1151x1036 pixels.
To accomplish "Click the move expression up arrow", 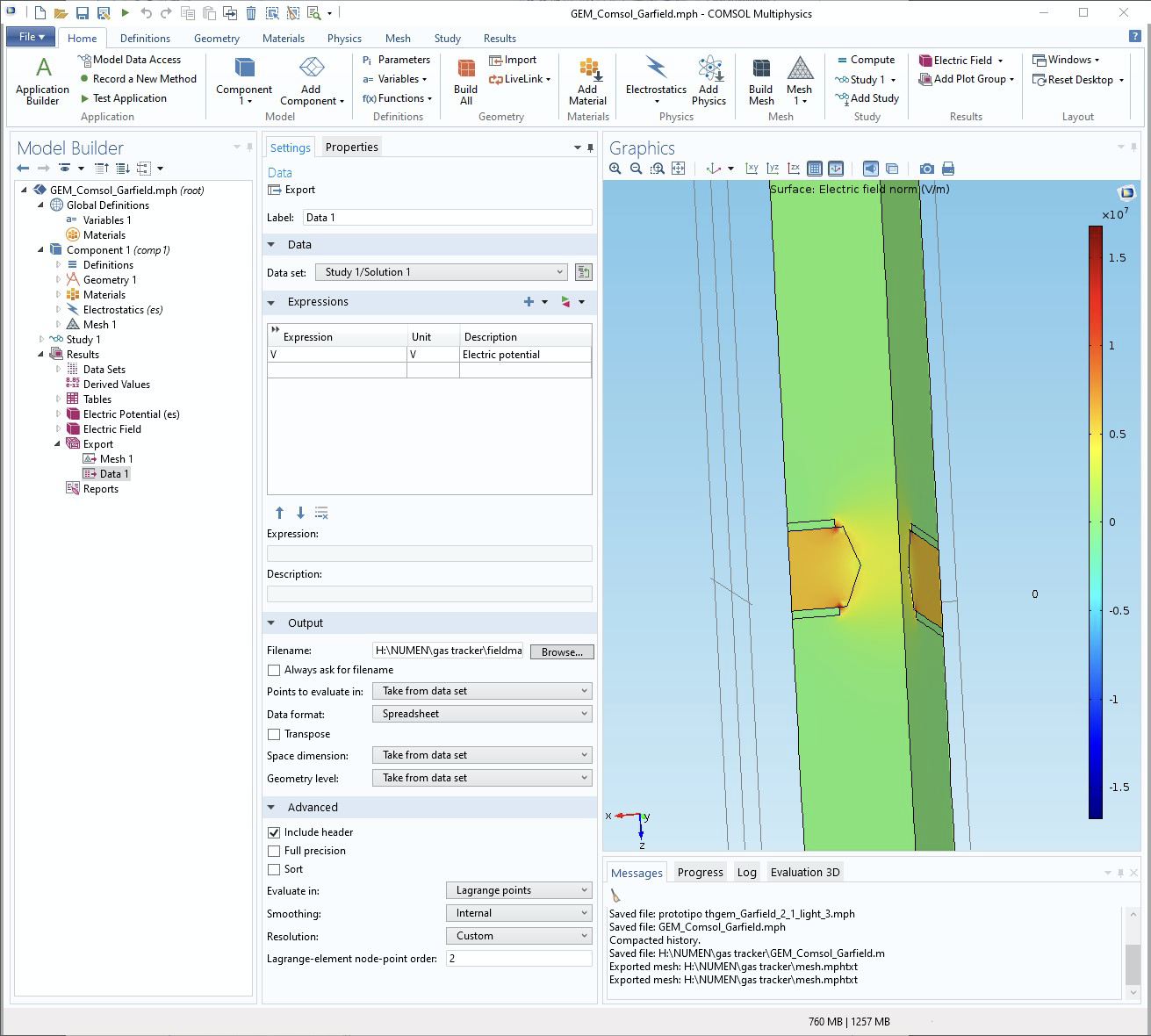I will tap(279, 513).
